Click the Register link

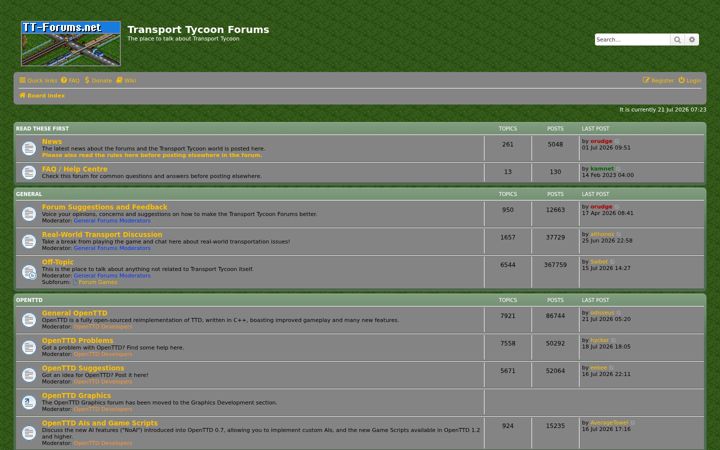pos(658,80)
